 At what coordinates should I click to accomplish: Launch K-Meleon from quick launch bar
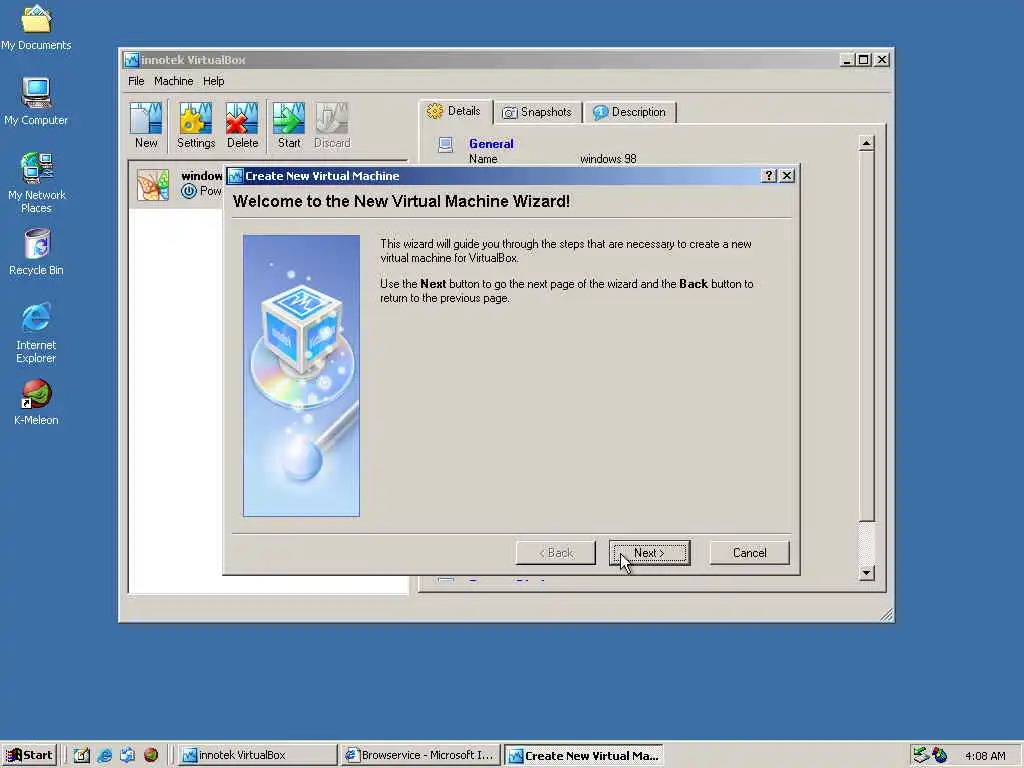coord(151,755)
